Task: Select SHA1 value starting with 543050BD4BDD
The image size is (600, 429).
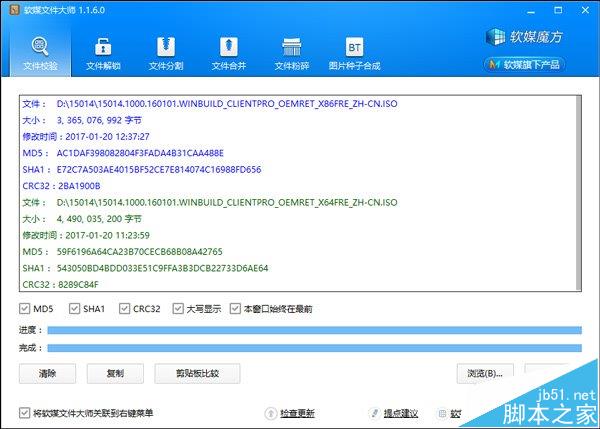Action: (162, 268)
